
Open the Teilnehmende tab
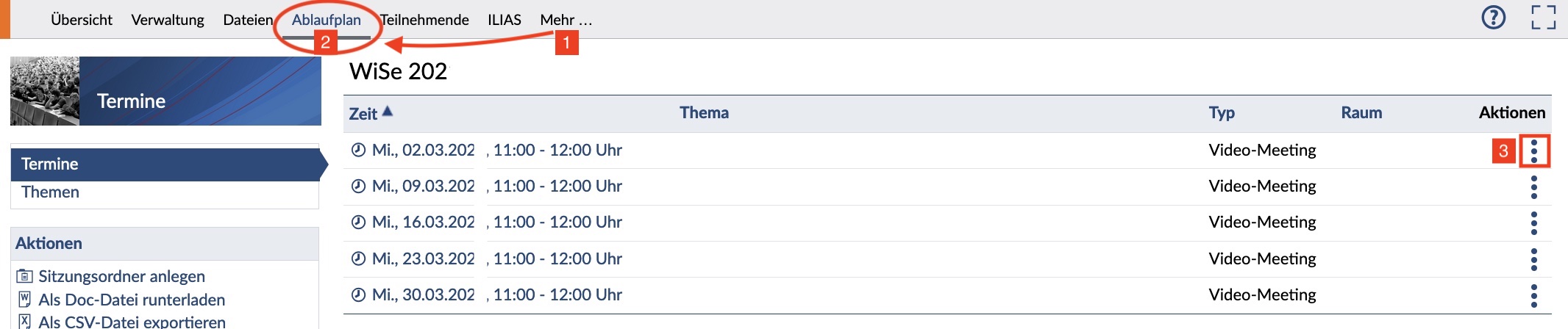[x=424, y=20]
